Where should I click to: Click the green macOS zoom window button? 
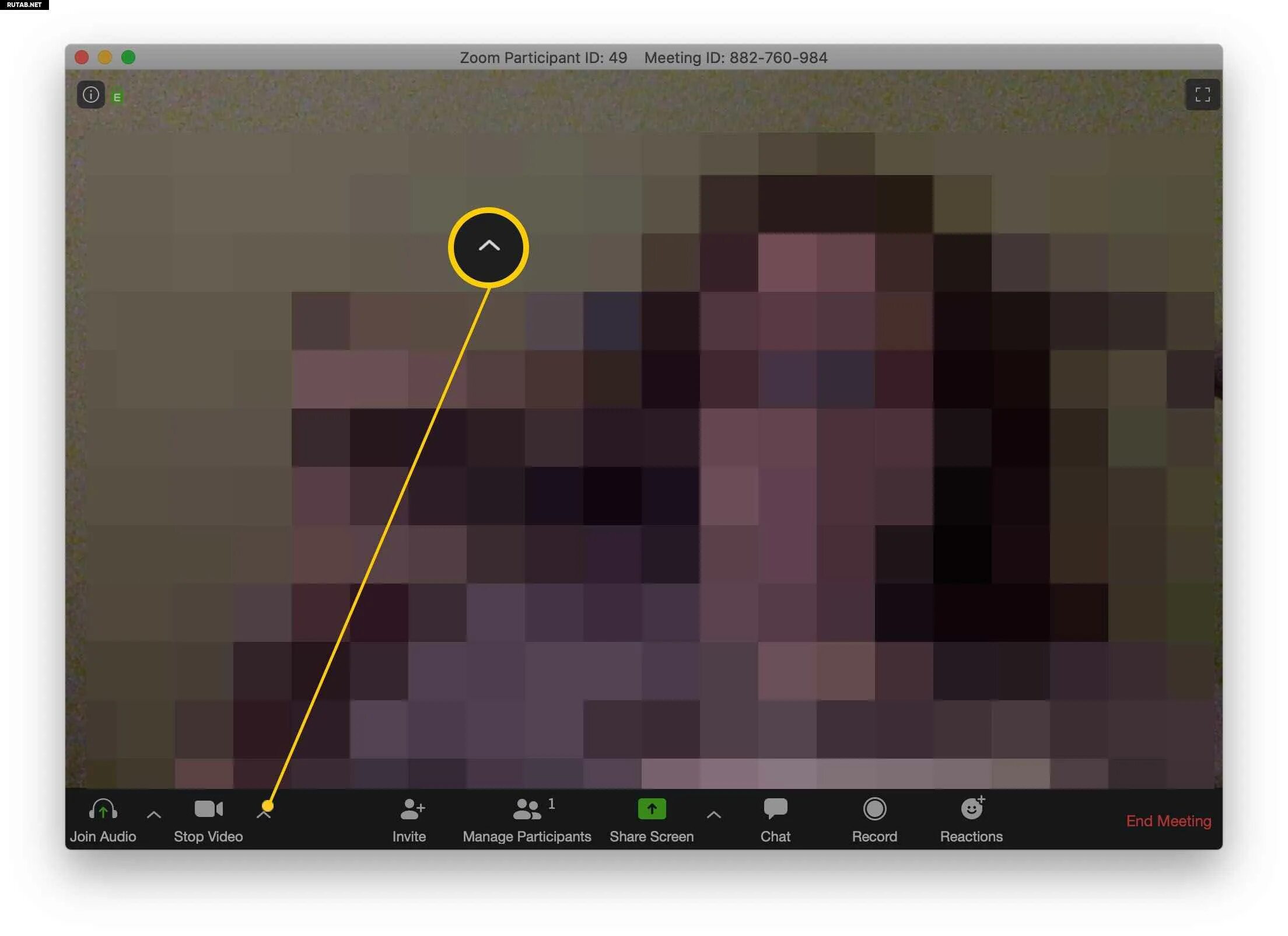(x=128, y=57)
